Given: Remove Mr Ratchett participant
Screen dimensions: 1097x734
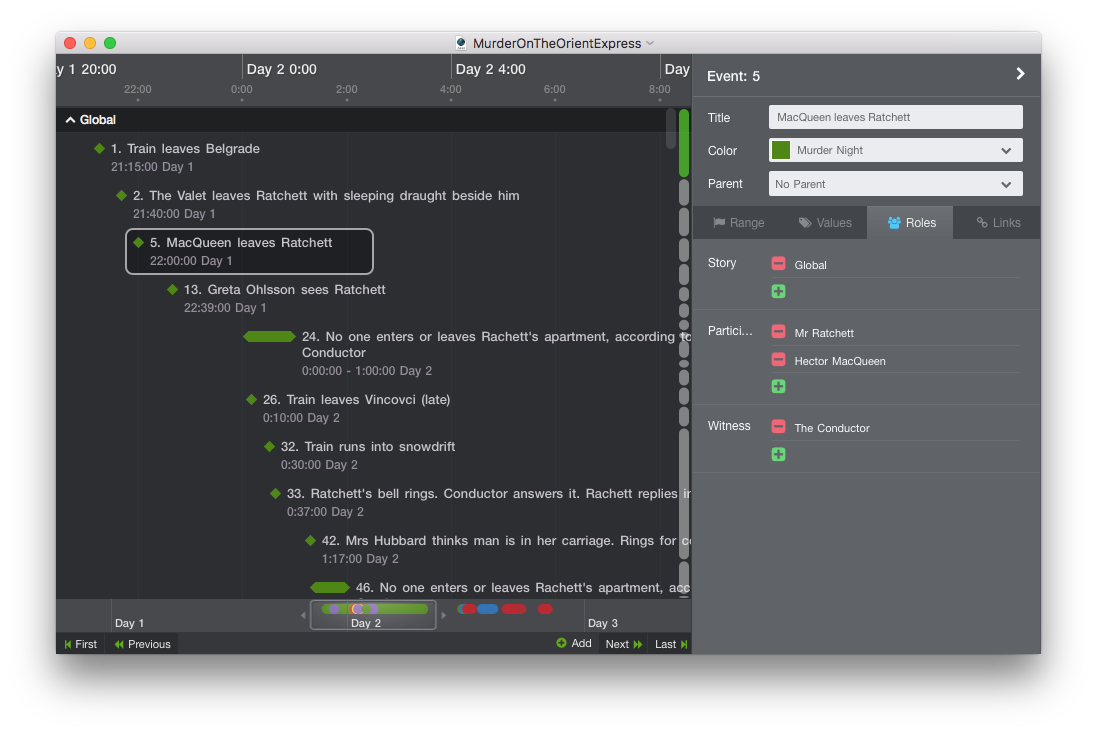Looking at the screenshot, I should click(x=778, y=332).
